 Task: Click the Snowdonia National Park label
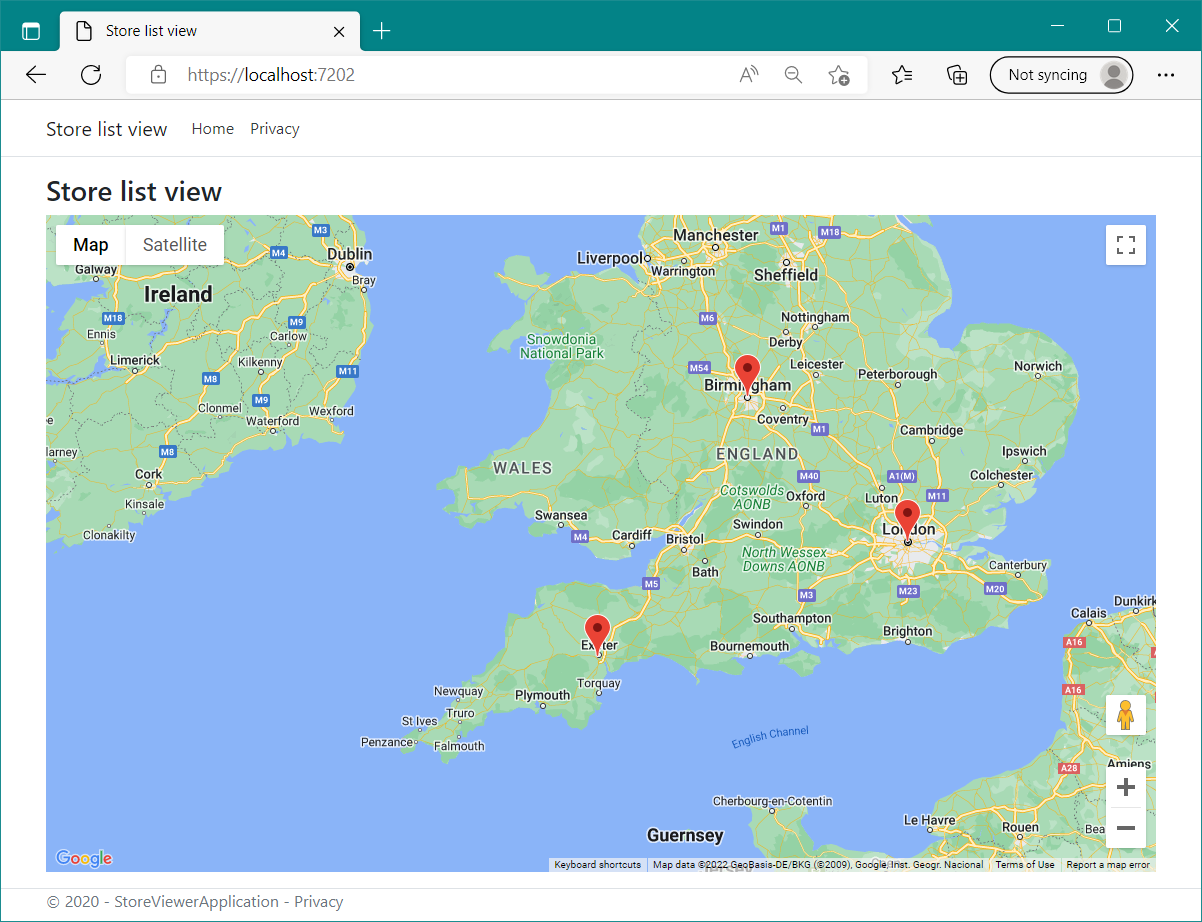click(562, 346)
